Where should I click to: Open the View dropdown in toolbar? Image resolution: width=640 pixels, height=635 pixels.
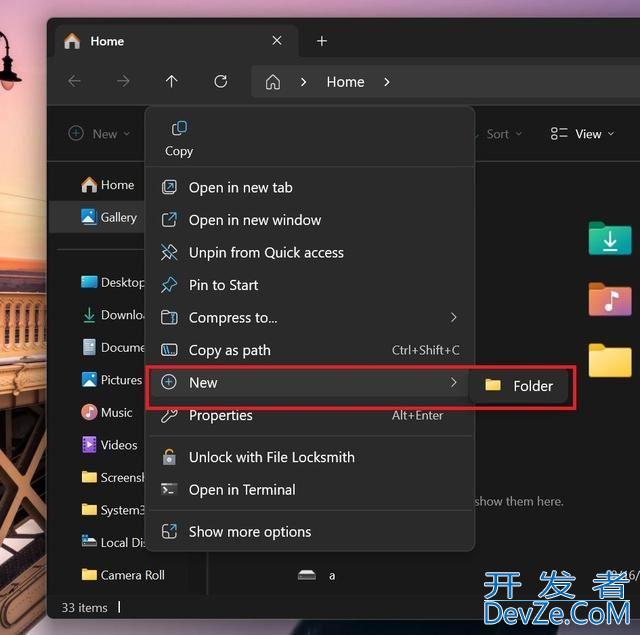(x=582, y=134)
